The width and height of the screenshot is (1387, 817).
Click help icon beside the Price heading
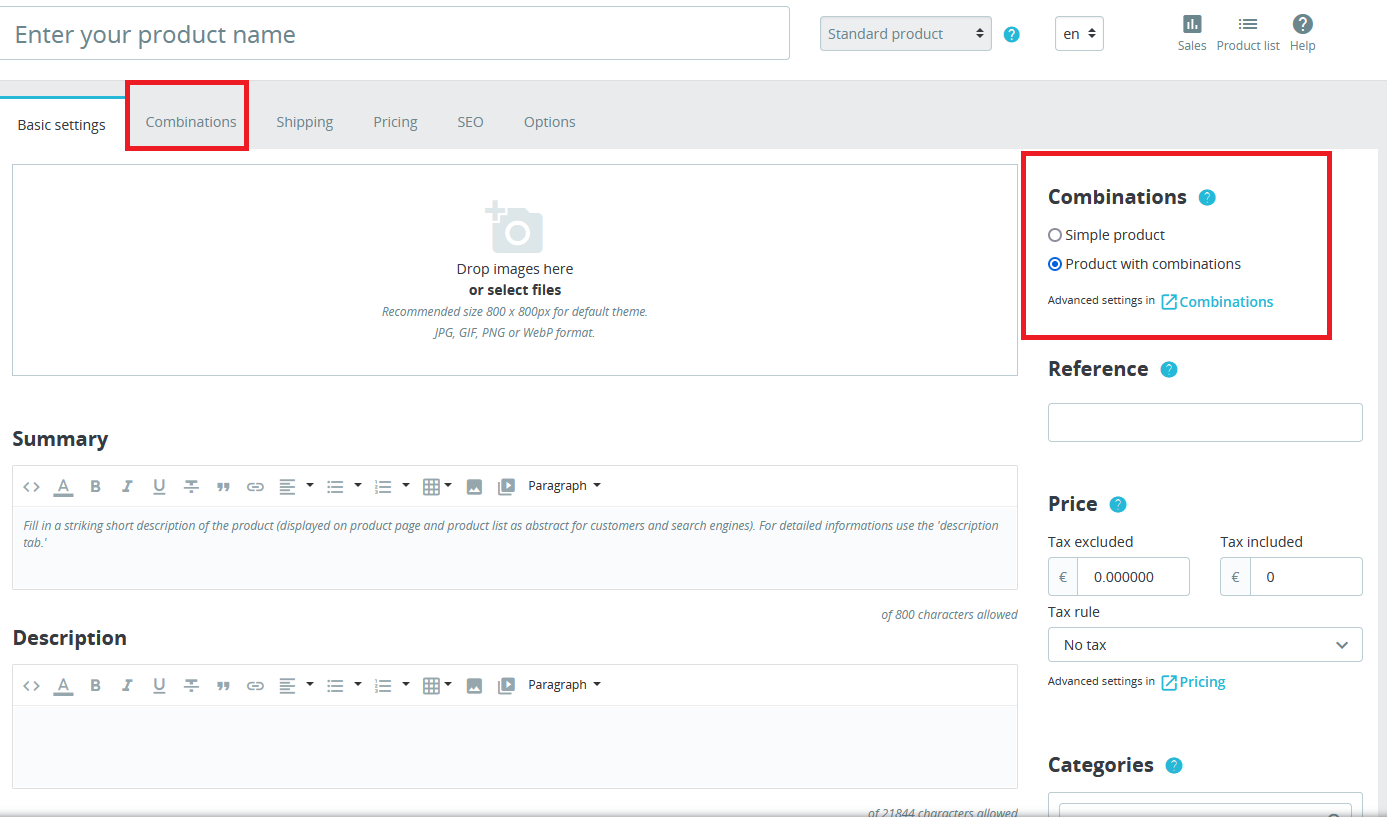pos(1118,504)
